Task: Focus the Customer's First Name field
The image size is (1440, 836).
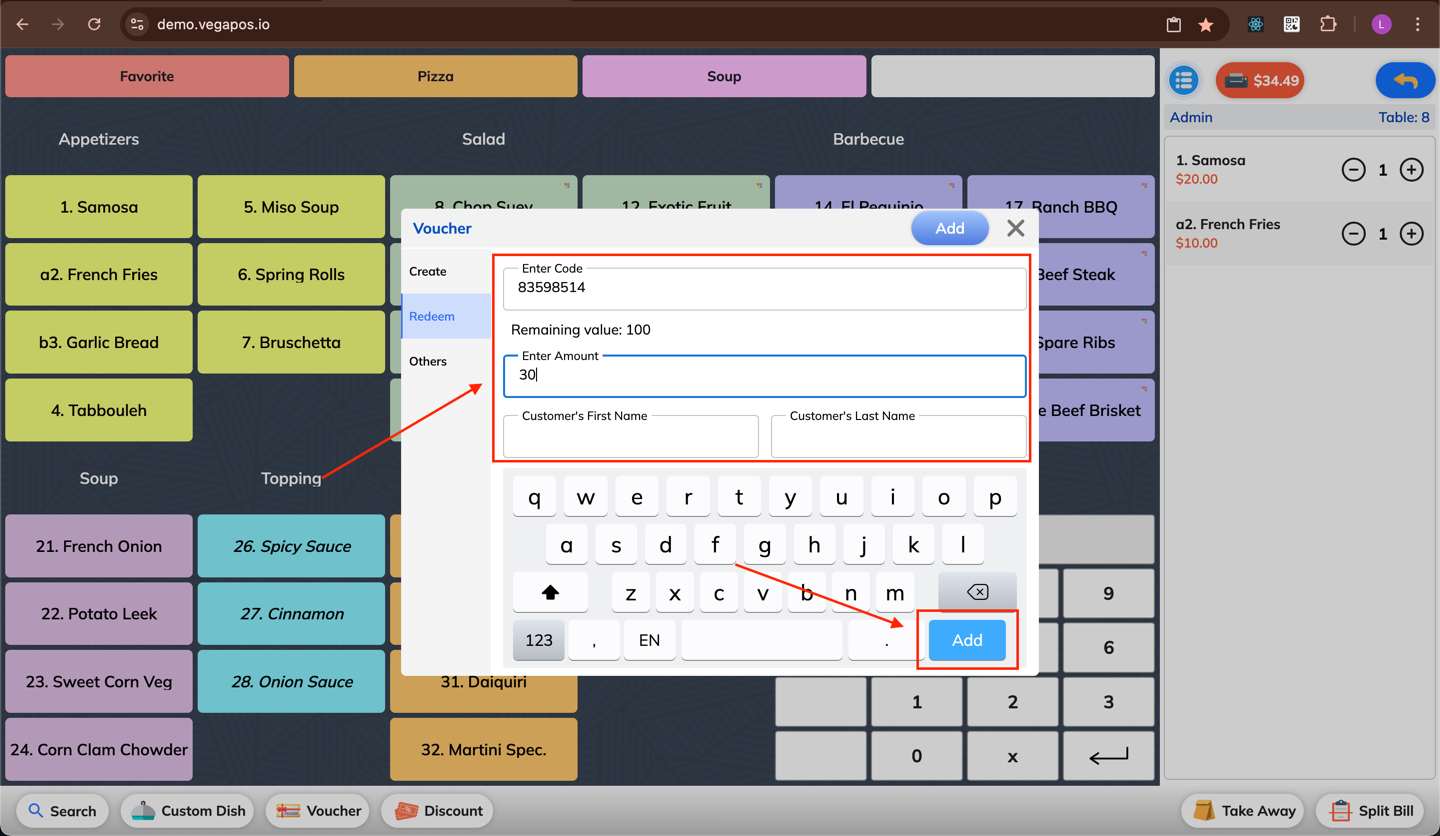Action: pos(630,437)
